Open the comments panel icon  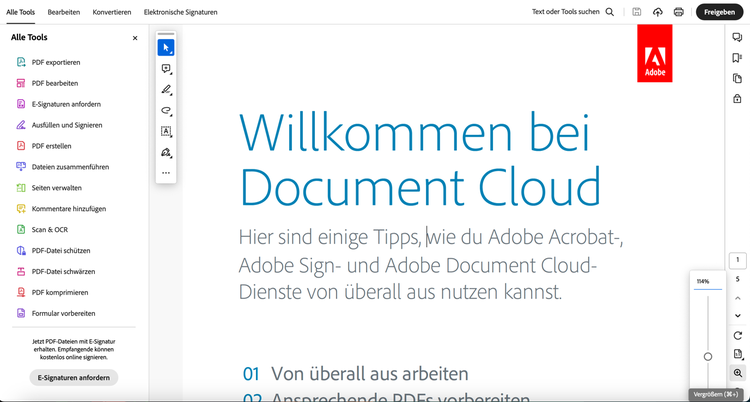(x=737, y=38)
